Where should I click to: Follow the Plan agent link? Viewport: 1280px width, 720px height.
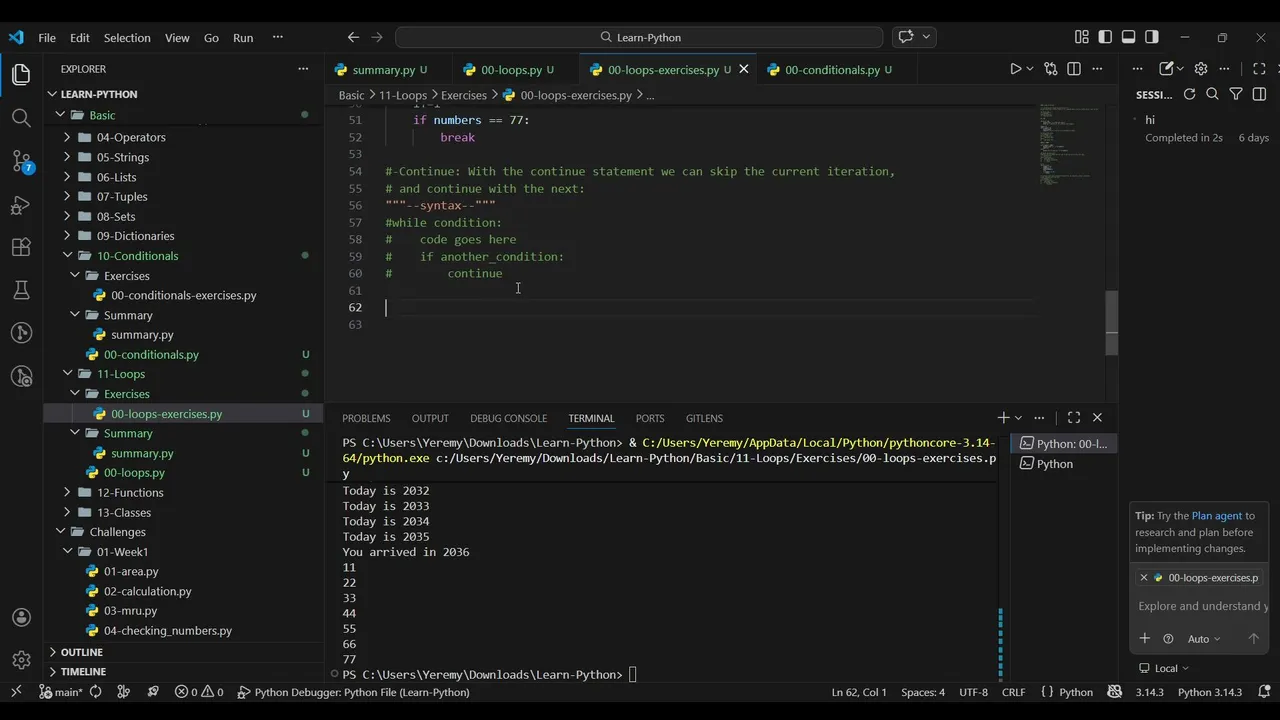pos(1216,516)
